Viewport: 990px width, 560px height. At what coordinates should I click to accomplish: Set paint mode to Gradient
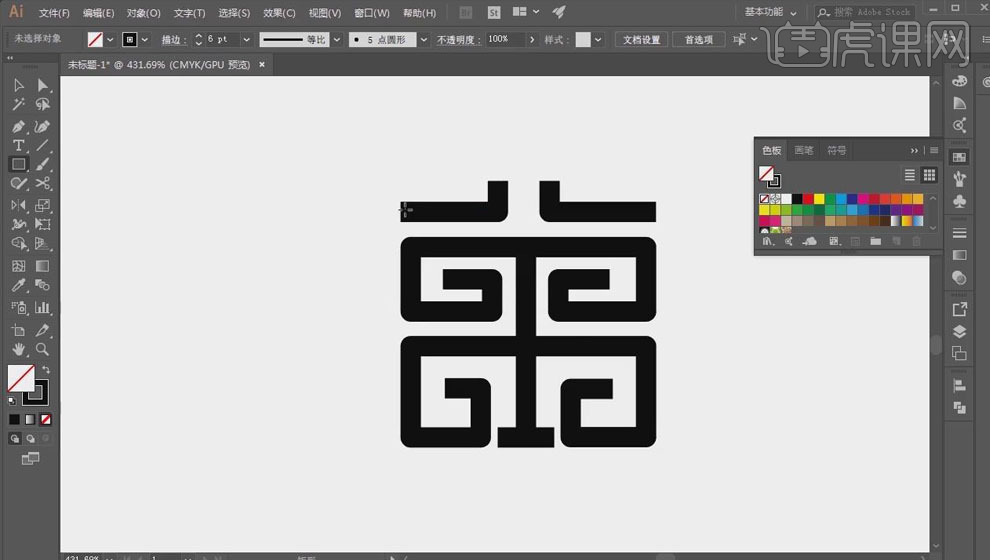click(x=30, y=419)
